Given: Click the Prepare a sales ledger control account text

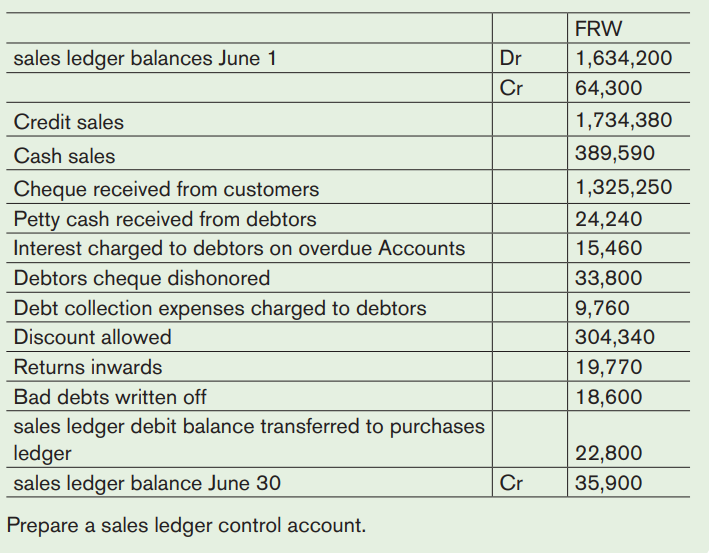Looking at the screenshot, I should coord(186,525).
